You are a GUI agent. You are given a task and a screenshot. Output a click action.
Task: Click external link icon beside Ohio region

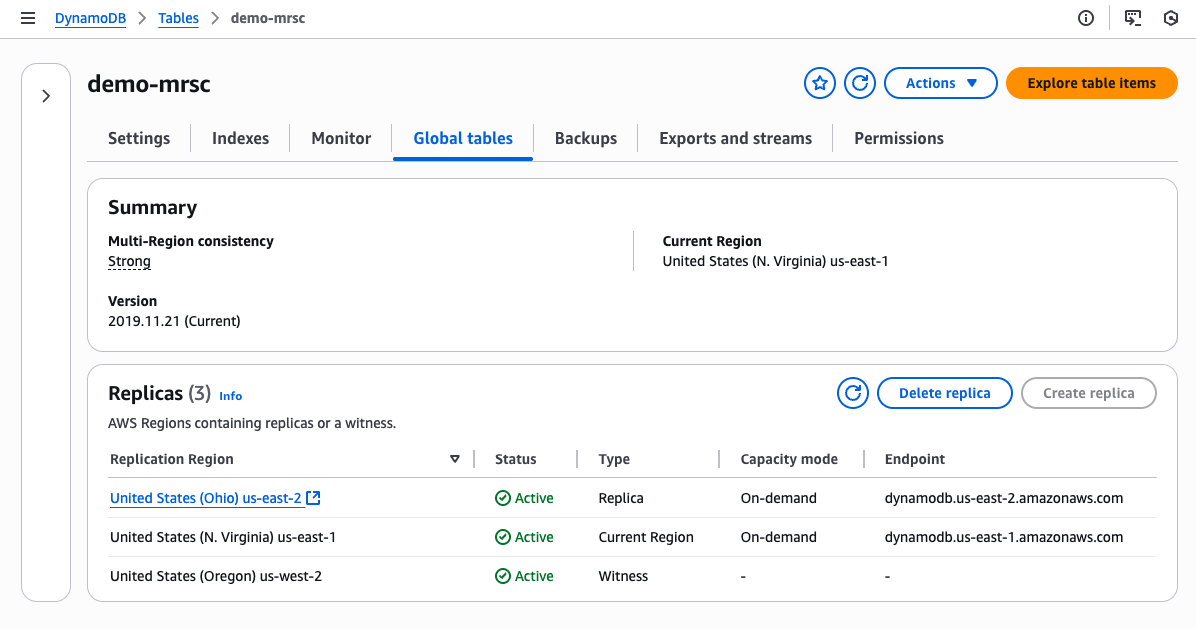click(x=313, y=498)
